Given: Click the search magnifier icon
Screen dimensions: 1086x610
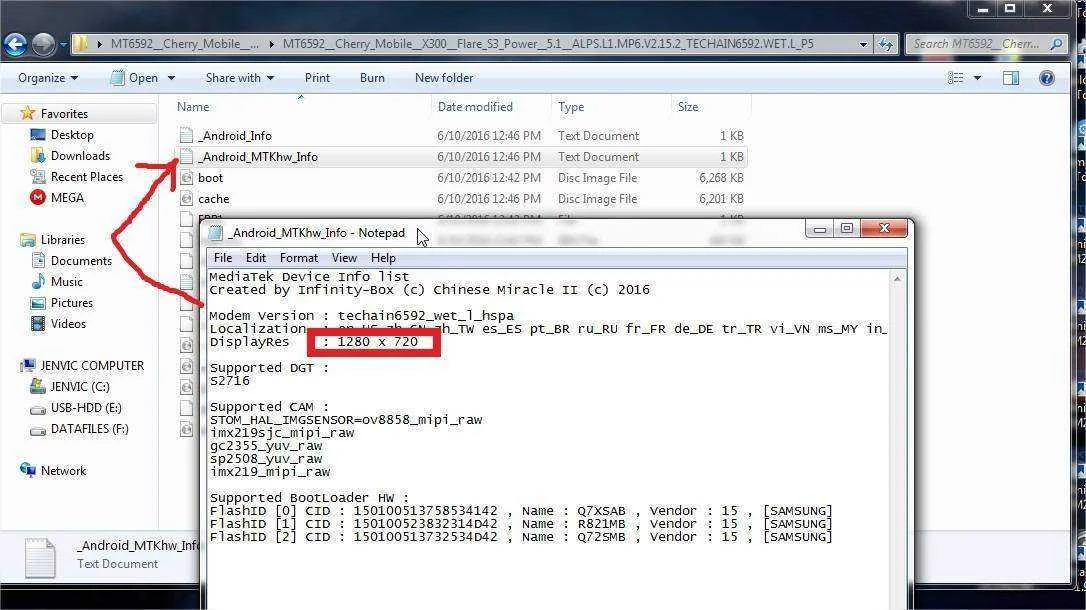Looking at the screenshot, I should pyautogui.click(x=1056, y=44).
